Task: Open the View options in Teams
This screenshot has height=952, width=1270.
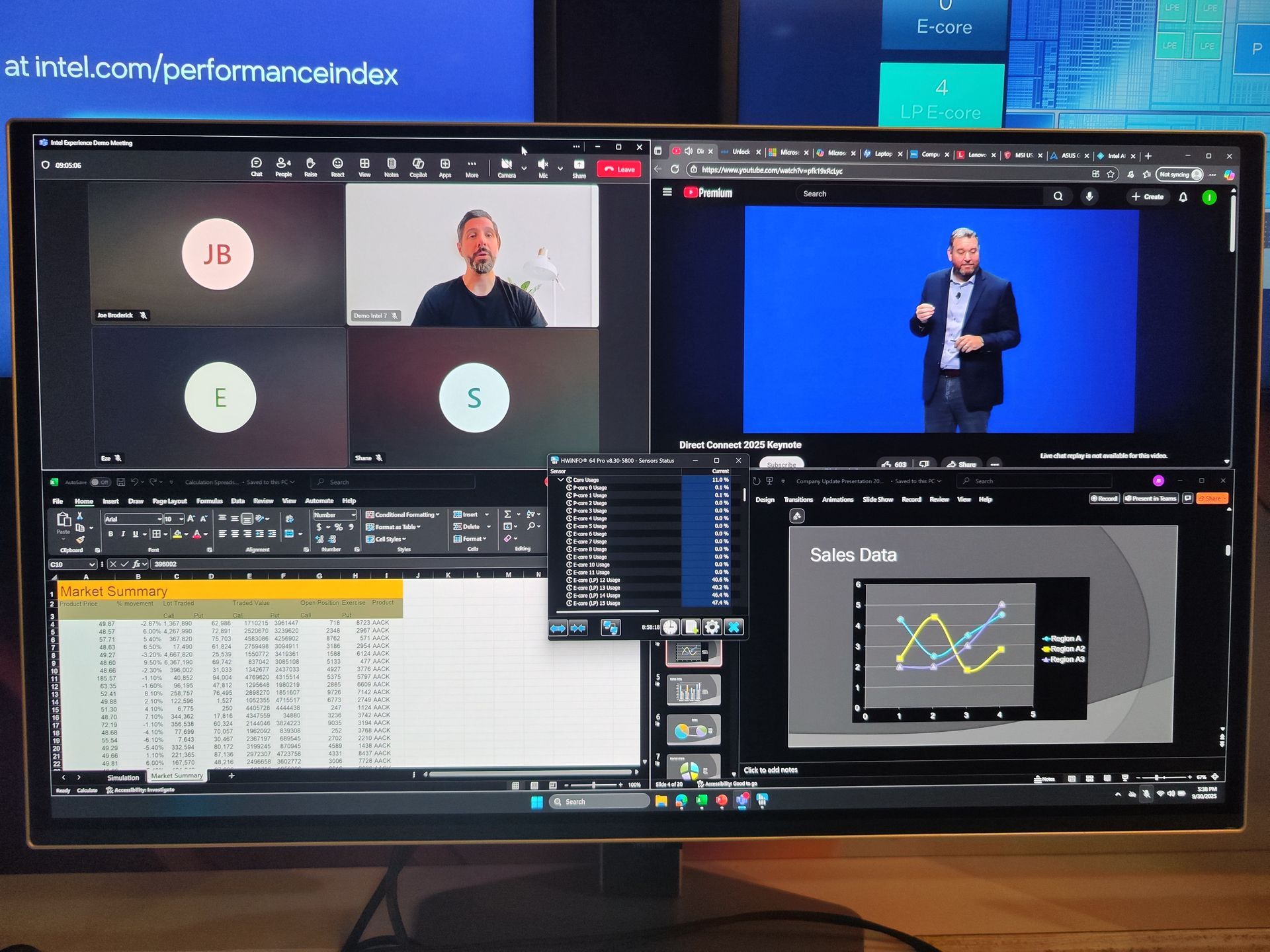Action: point(364,167)
